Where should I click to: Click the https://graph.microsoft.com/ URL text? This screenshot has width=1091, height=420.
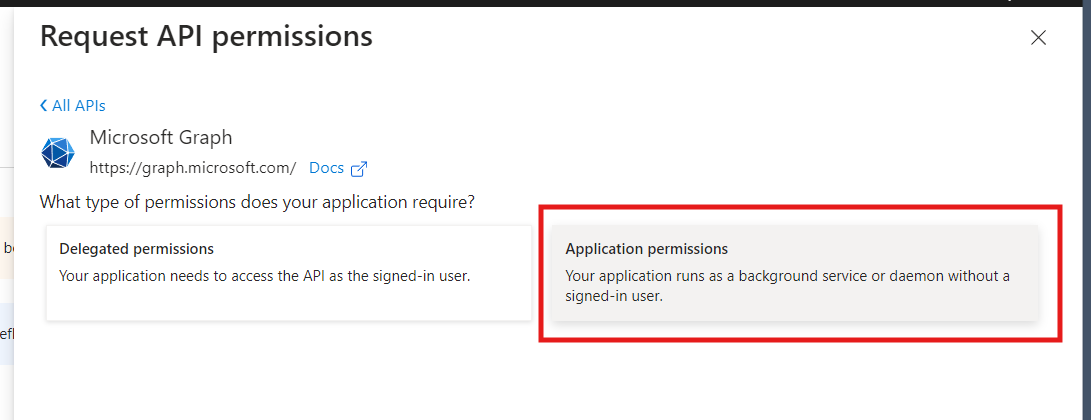(x=193, y=168)
